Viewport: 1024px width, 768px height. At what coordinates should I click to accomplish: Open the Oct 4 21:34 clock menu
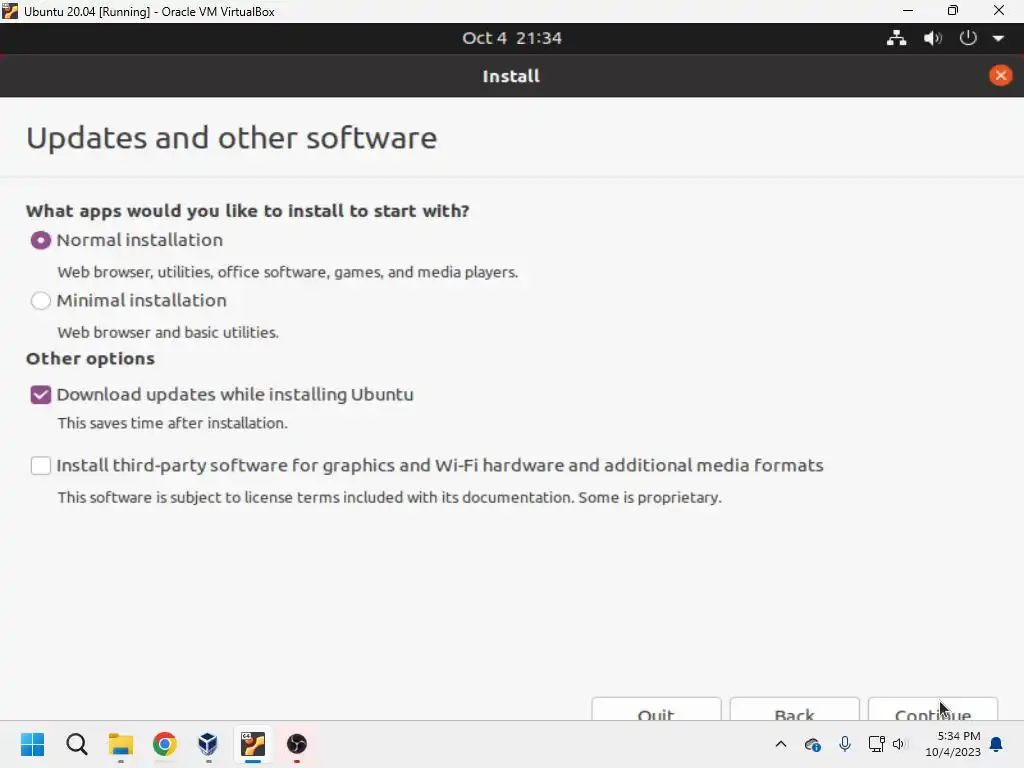[512, 38]
